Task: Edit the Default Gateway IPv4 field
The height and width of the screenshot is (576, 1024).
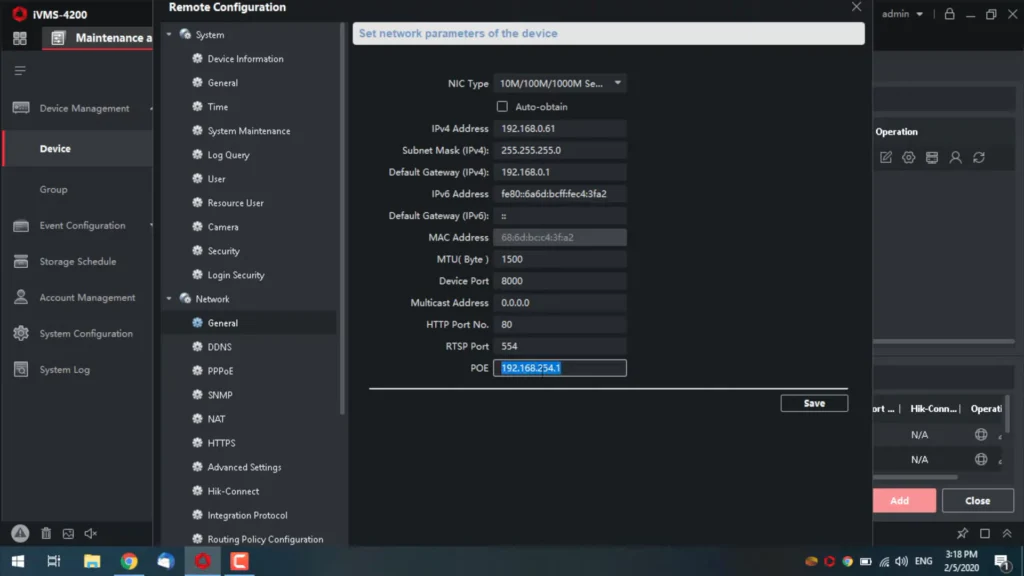Action: click(x=560, y=172)
